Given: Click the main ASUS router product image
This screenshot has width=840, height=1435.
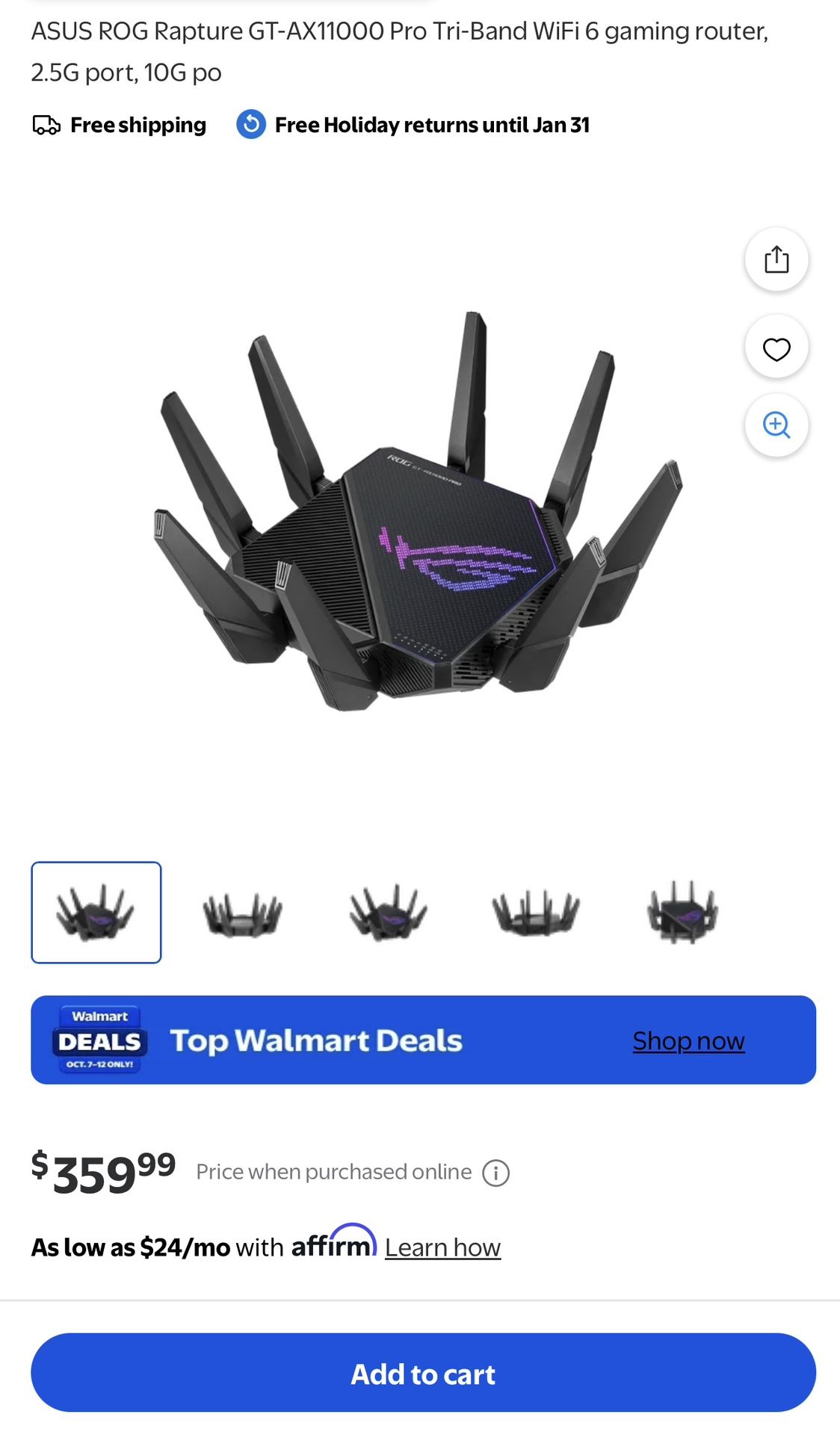Looking at the screenshot, I should [x=419, y=512].
